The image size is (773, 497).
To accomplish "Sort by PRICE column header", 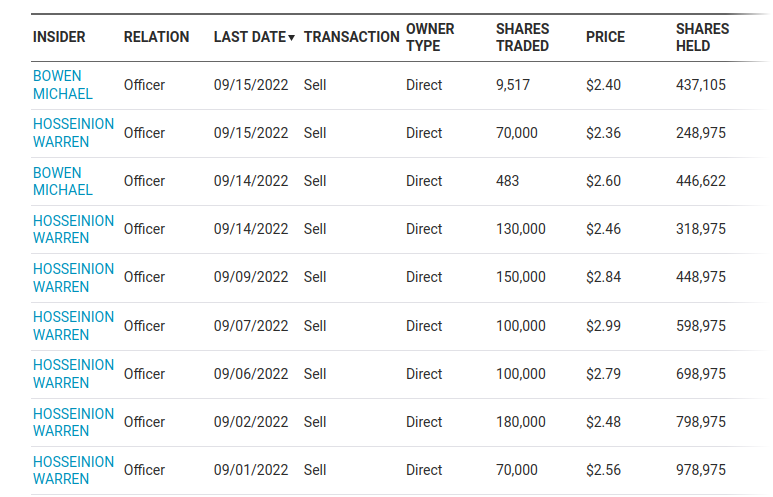I will [605, 37].
